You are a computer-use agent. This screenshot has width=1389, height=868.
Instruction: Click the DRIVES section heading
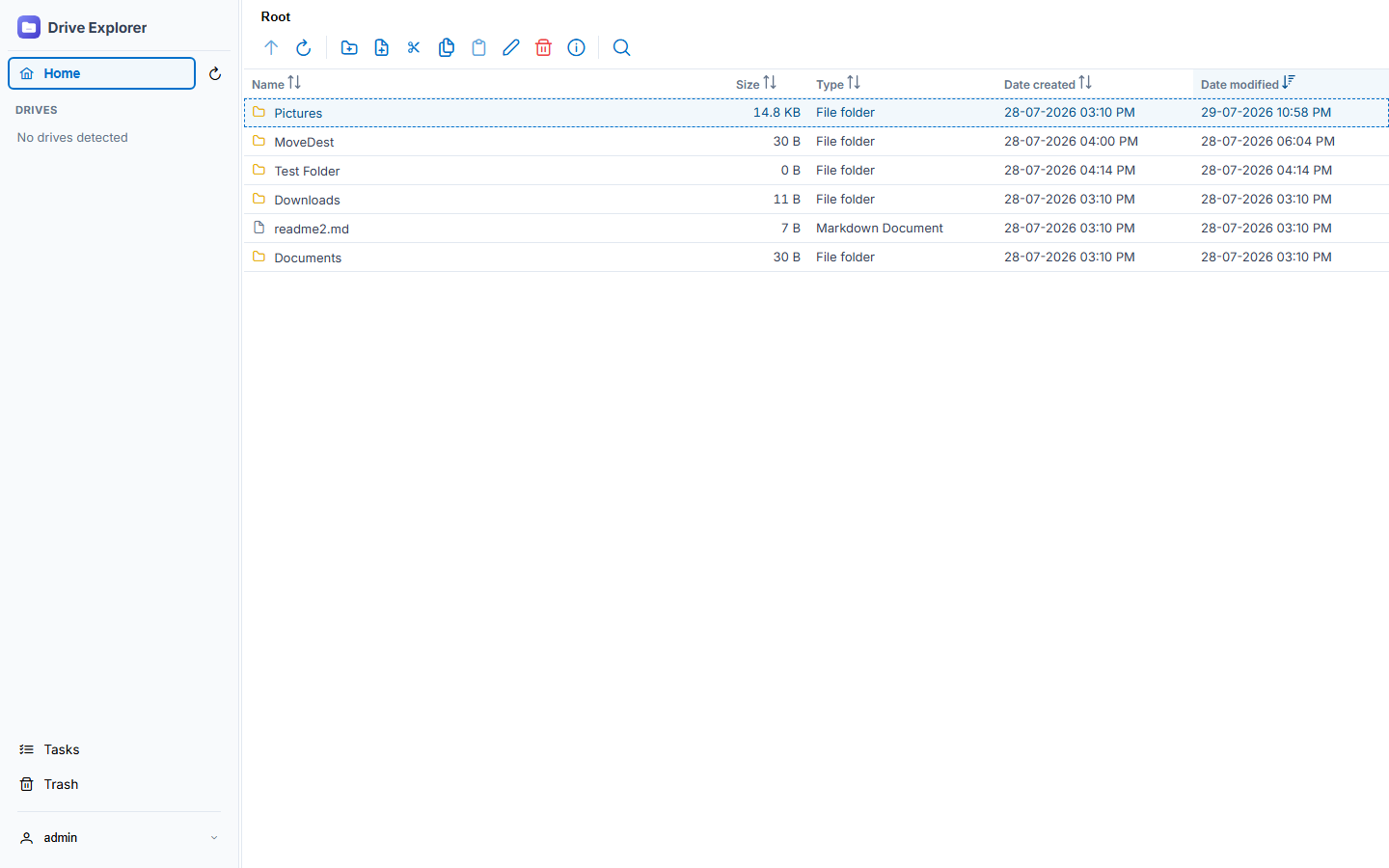click(x=37, y=110)
